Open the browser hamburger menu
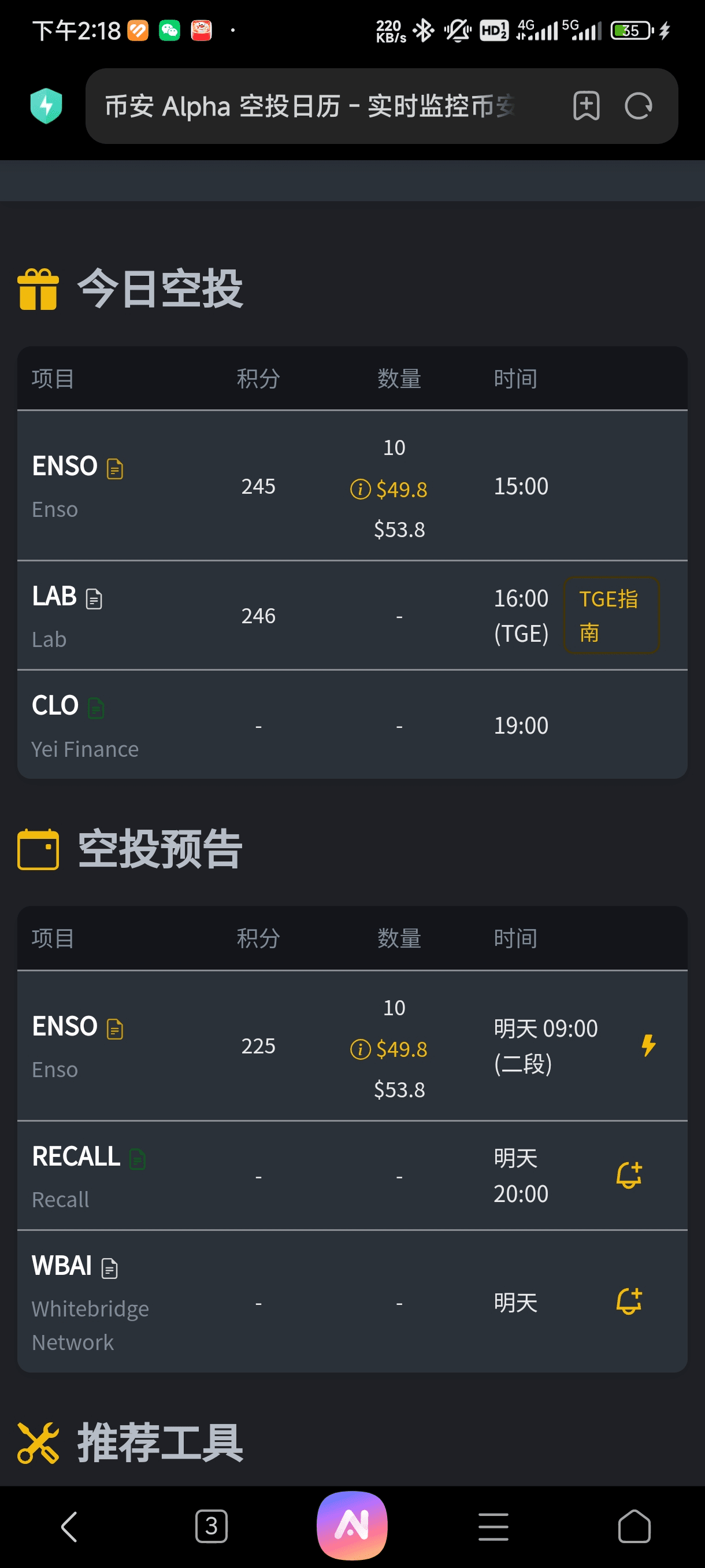Viewport: 705px width, 1568px height. pos(493,1526)
